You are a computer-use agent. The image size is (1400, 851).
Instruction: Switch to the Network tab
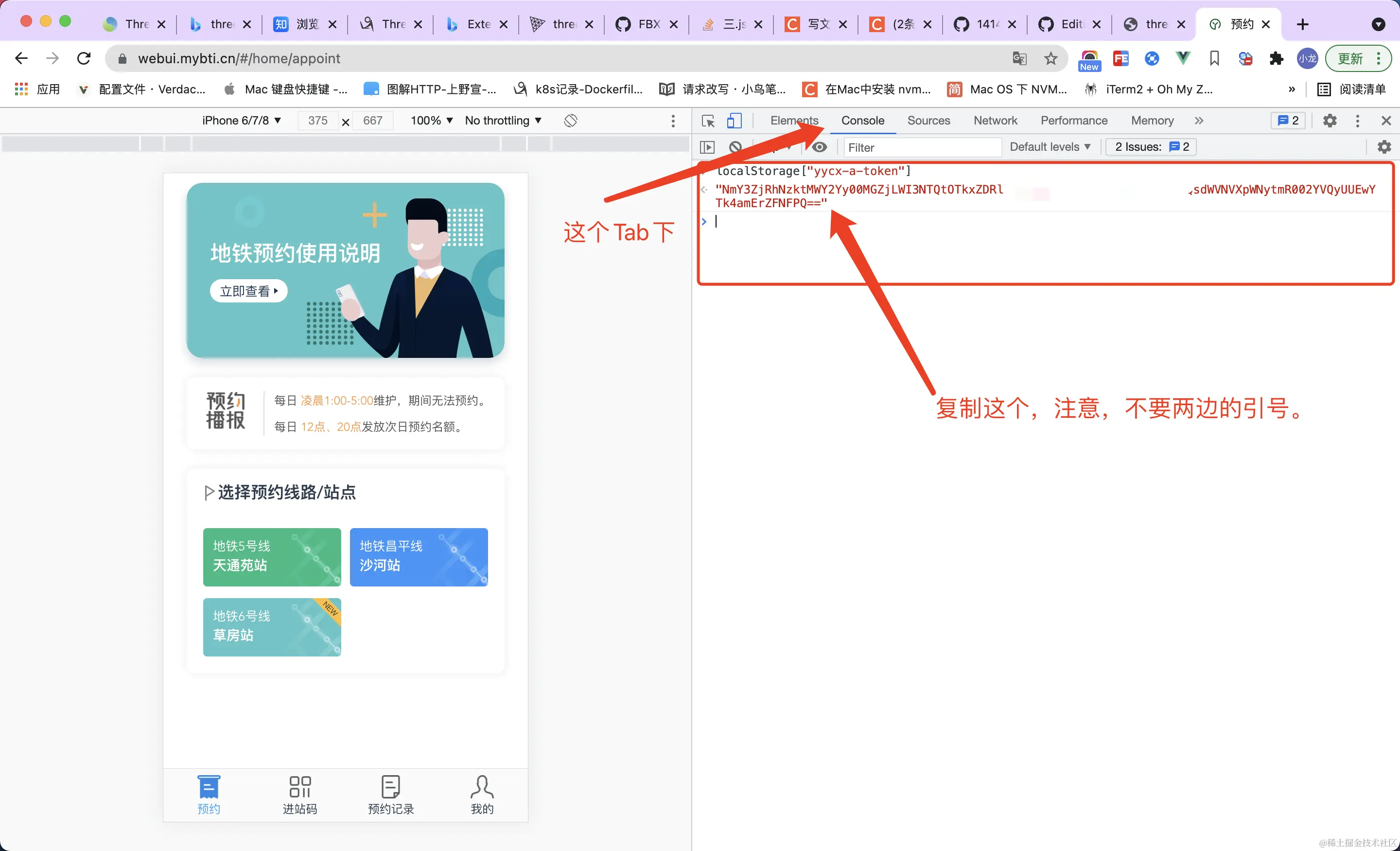click(x=995, y=121)
